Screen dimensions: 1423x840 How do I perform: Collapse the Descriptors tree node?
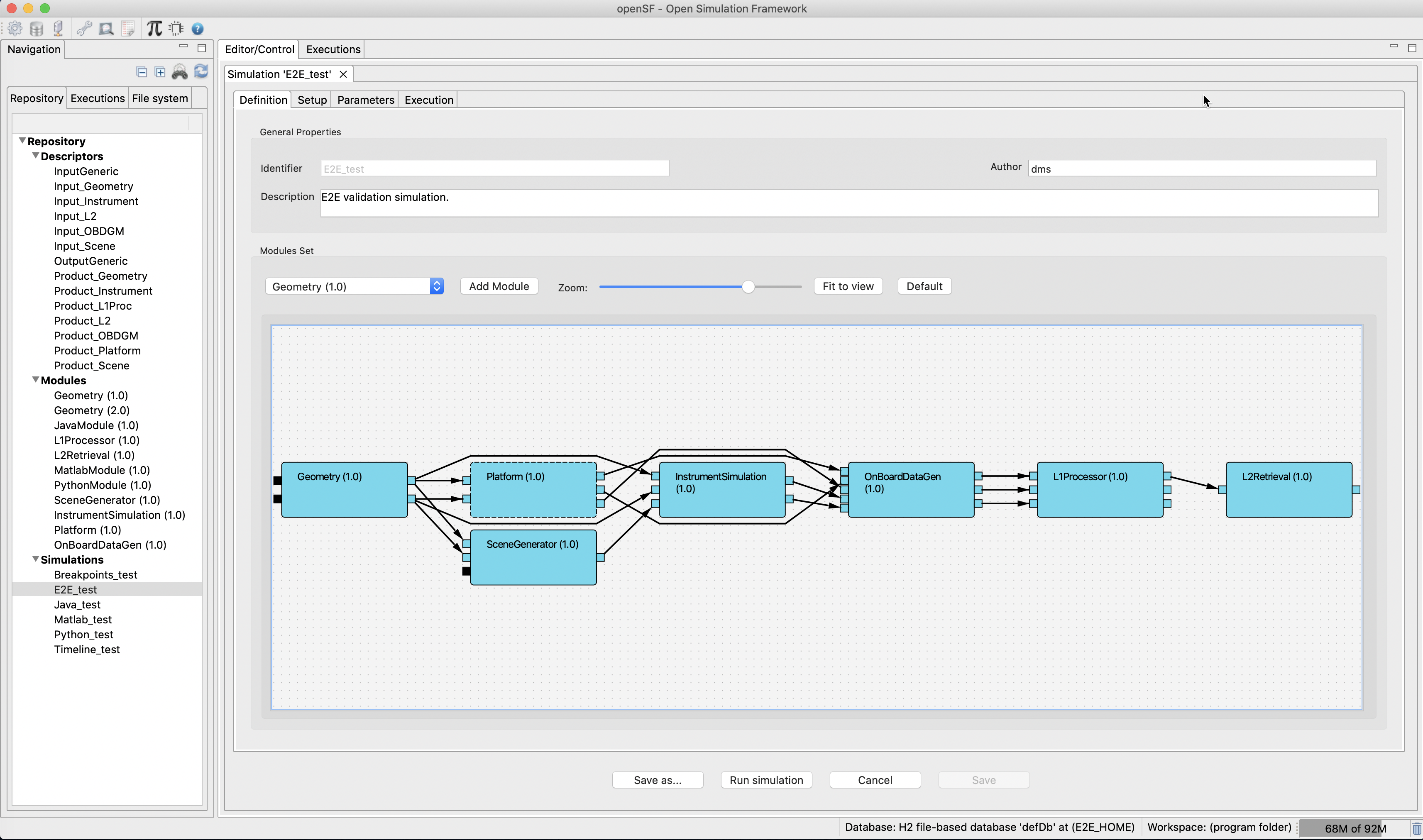pos(35,156)
